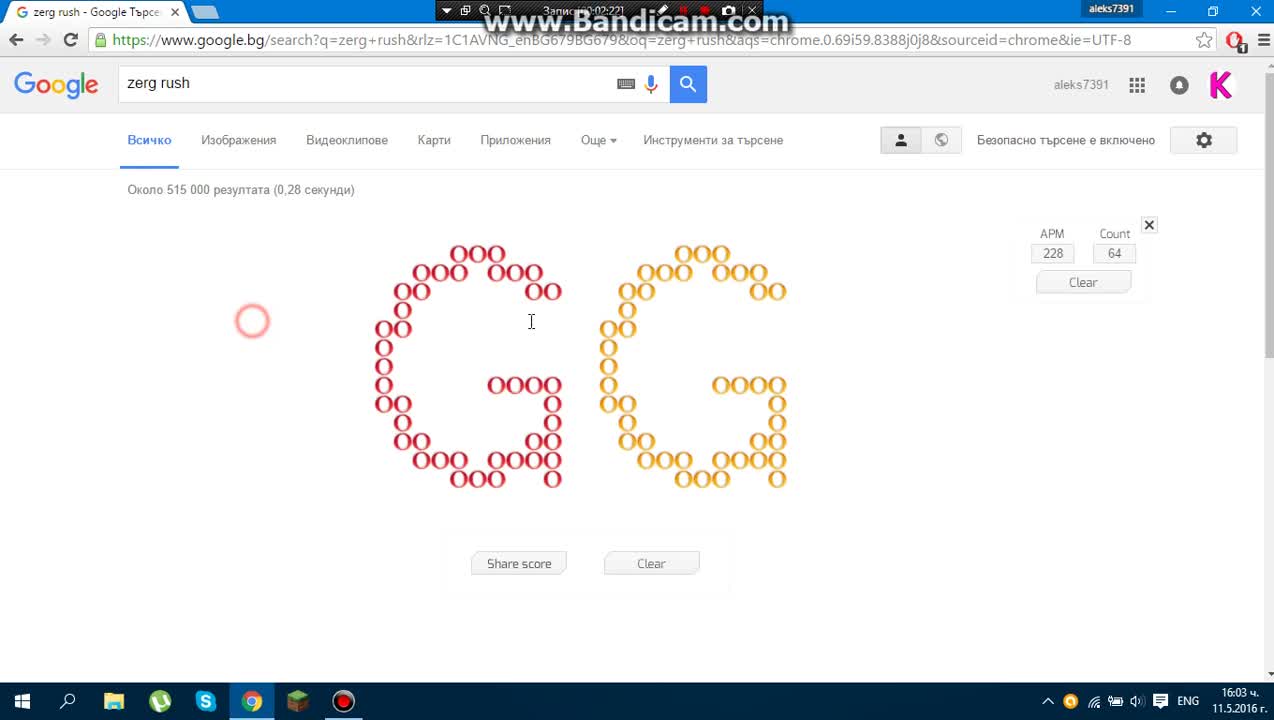Click browser back arrow
The image size is (1274, 720).
[16, 40]
